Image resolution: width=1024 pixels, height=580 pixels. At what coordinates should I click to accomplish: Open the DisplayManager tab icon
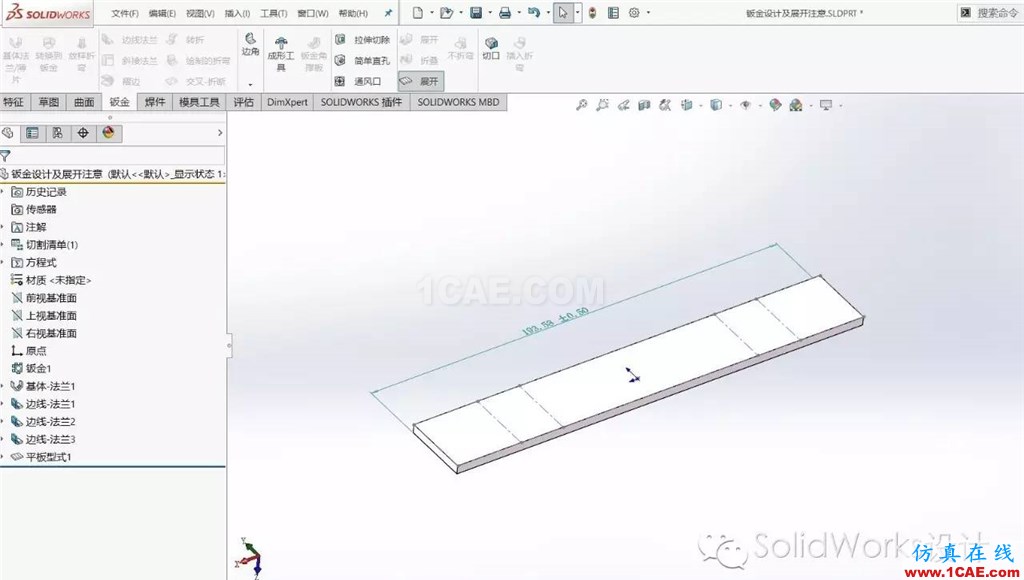click(108, 133)
